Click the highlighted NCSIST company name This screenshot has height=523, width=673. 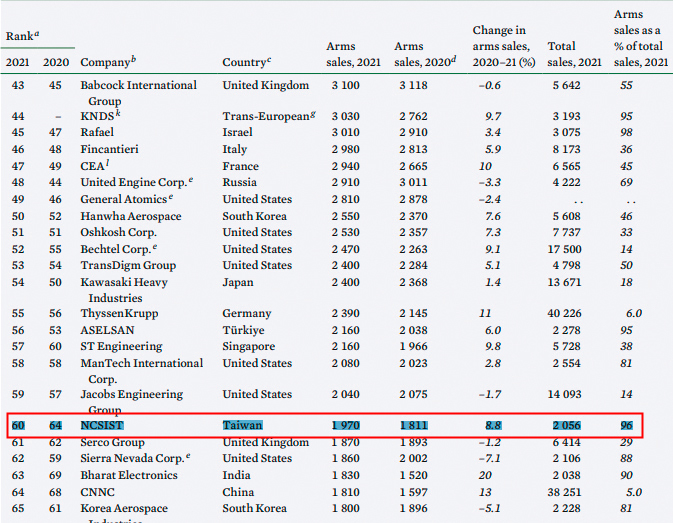click(102, 425)
